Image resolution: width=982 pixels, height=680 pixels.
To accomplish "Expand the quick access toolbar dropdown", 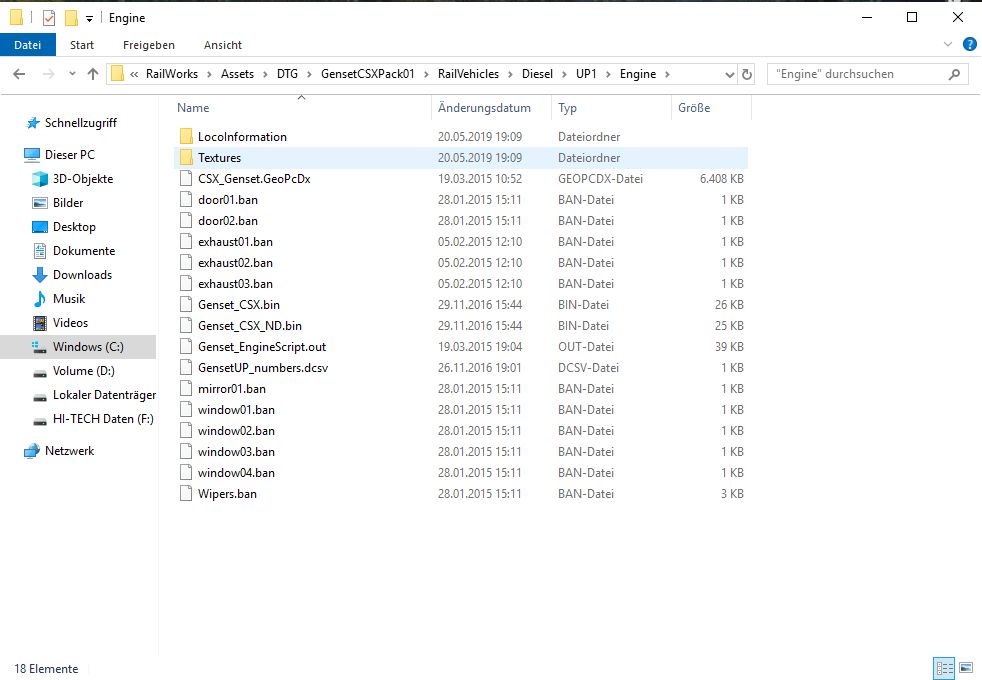I will point(89,19).
